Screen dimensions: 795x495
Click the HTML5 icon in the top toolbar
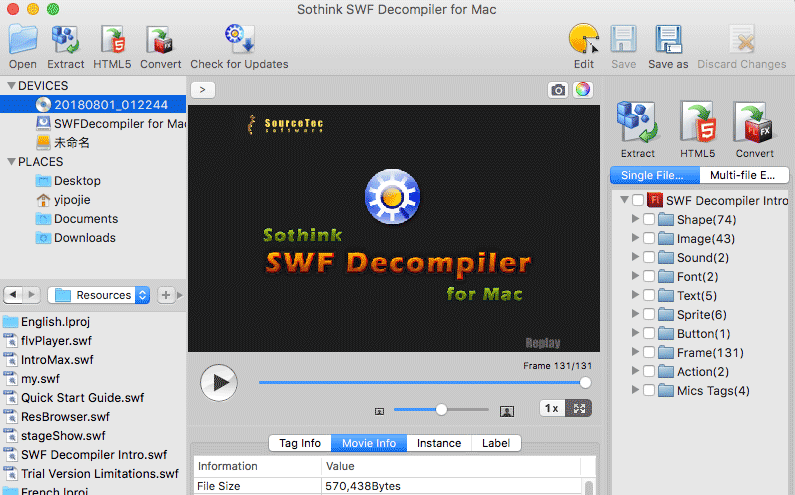(112, 40)
